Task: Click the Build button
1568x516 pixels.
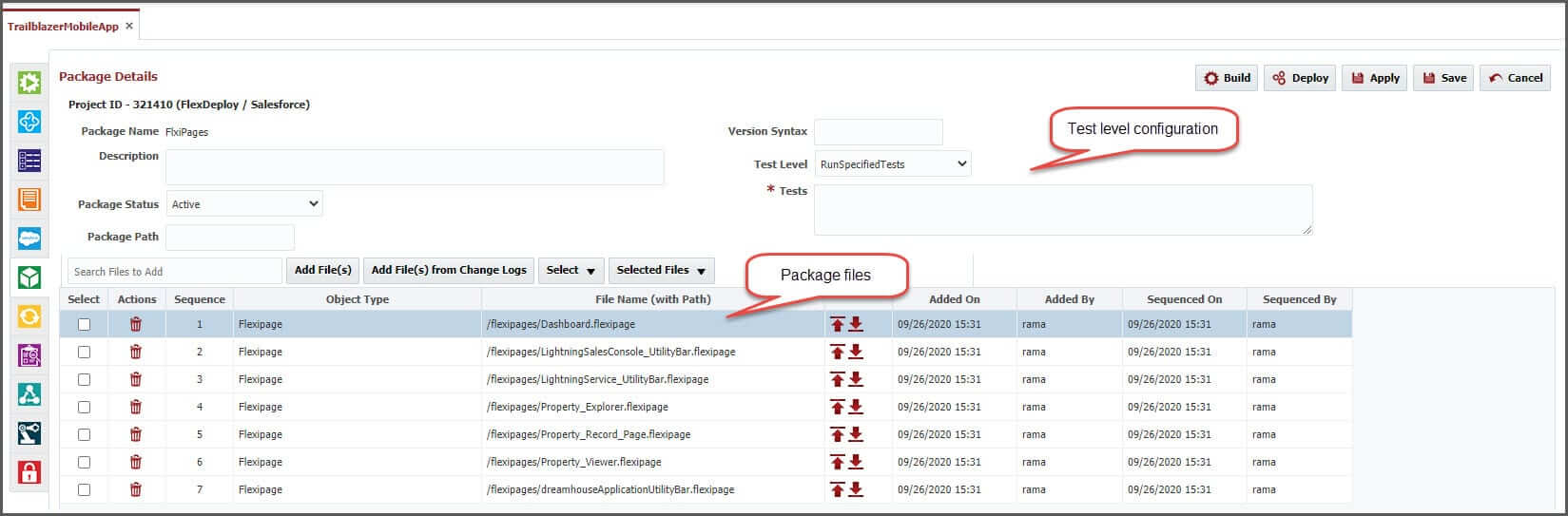Action: (x=1227, y=78)
